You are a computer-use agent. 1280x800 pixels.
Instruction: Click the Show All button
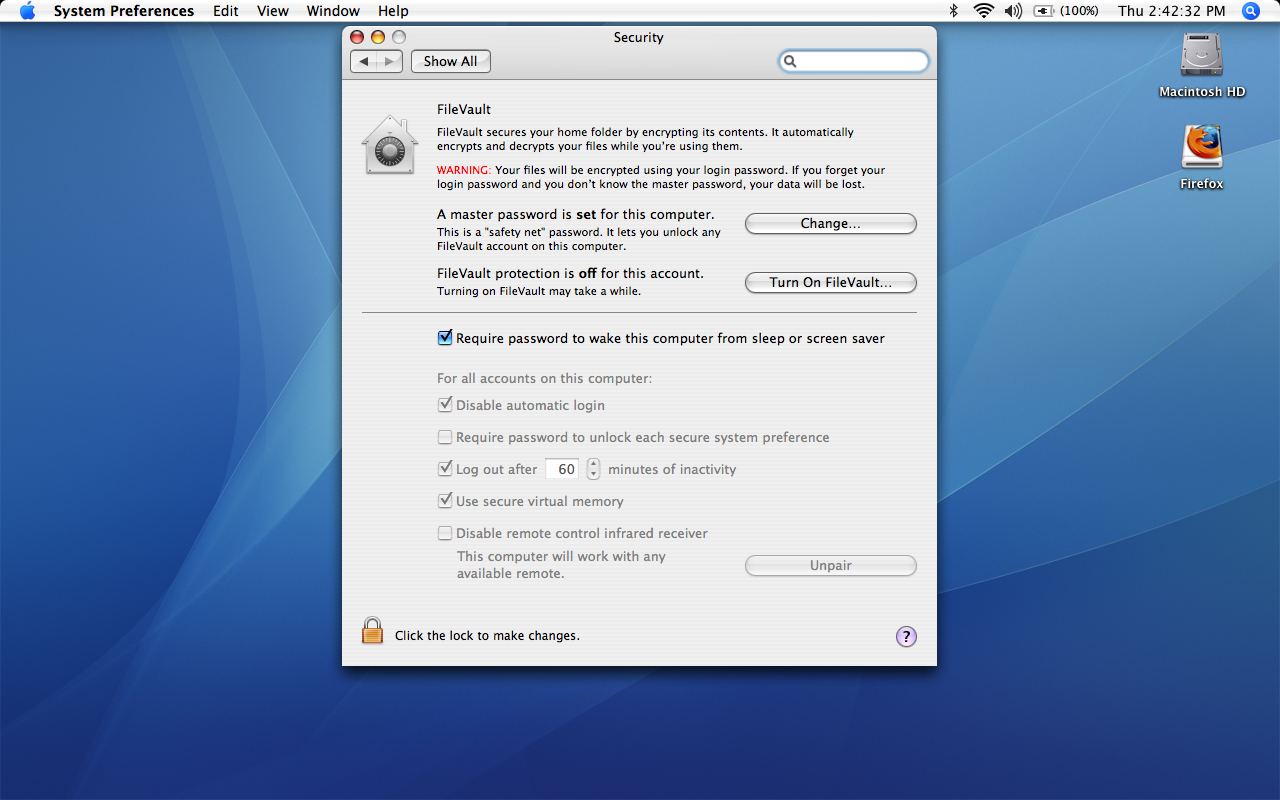point(450,62)
